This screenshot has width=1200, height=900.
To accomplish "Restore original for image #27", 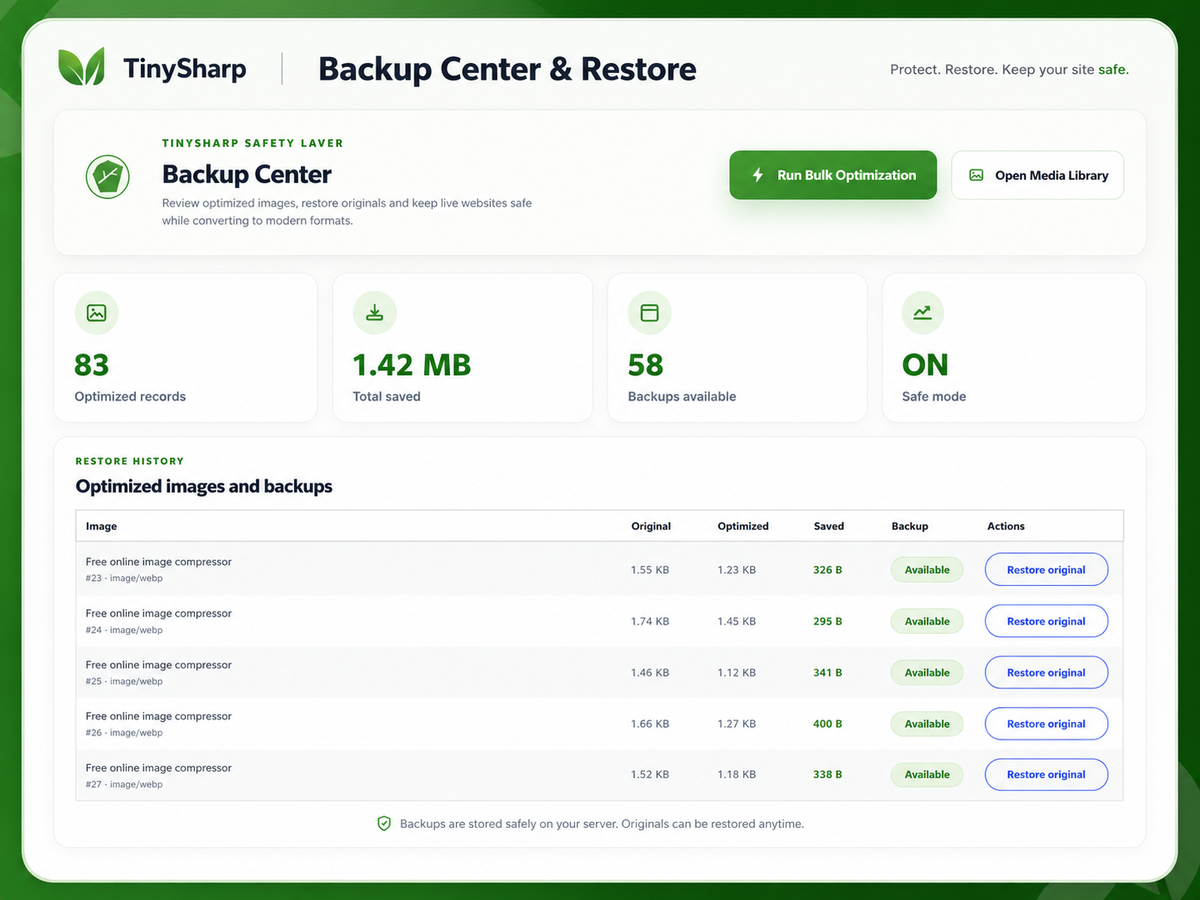I will click(1046, 775).
